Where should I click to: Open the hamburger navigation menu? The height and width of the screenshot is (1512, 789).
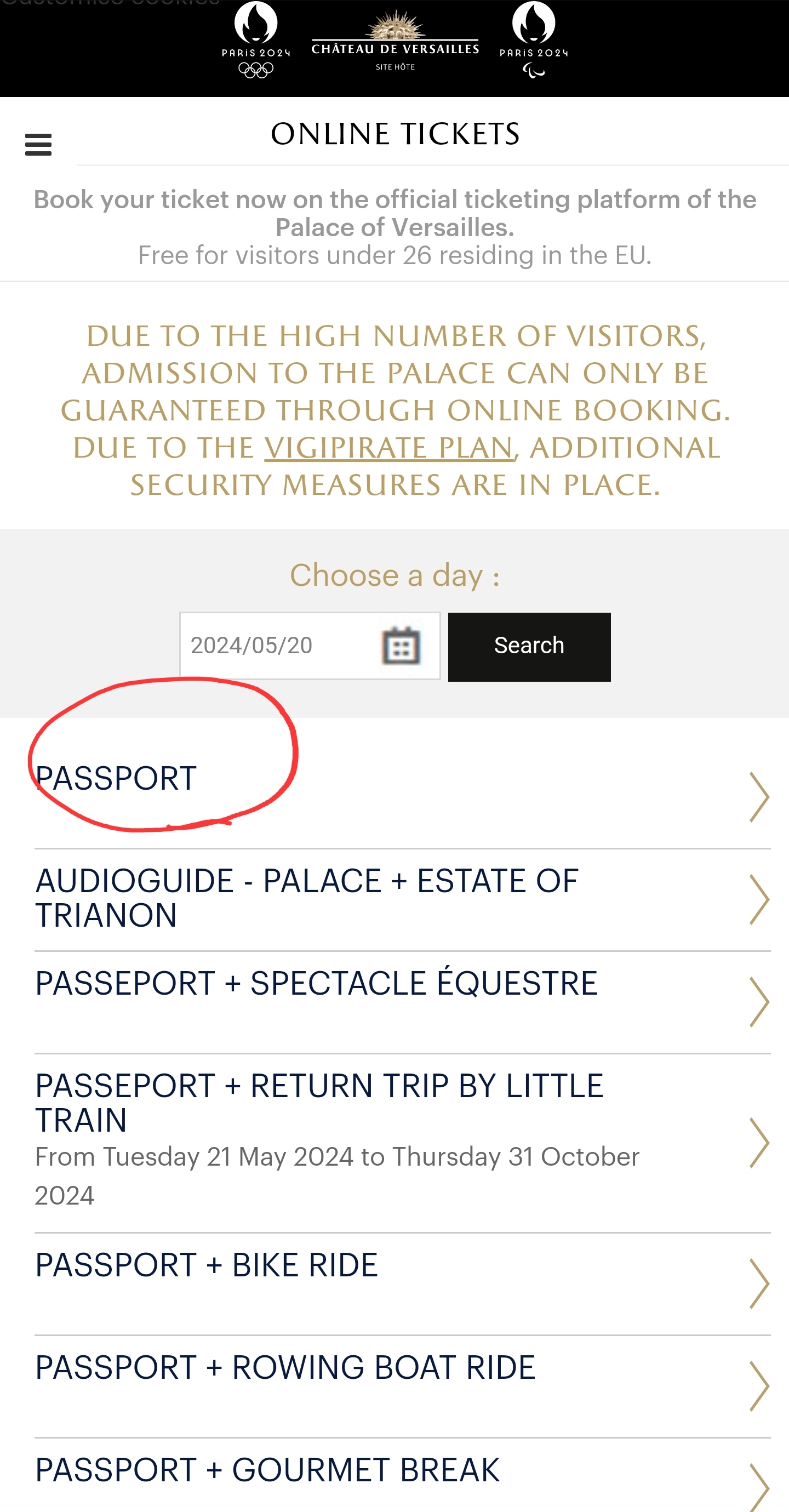click(38, 144)
